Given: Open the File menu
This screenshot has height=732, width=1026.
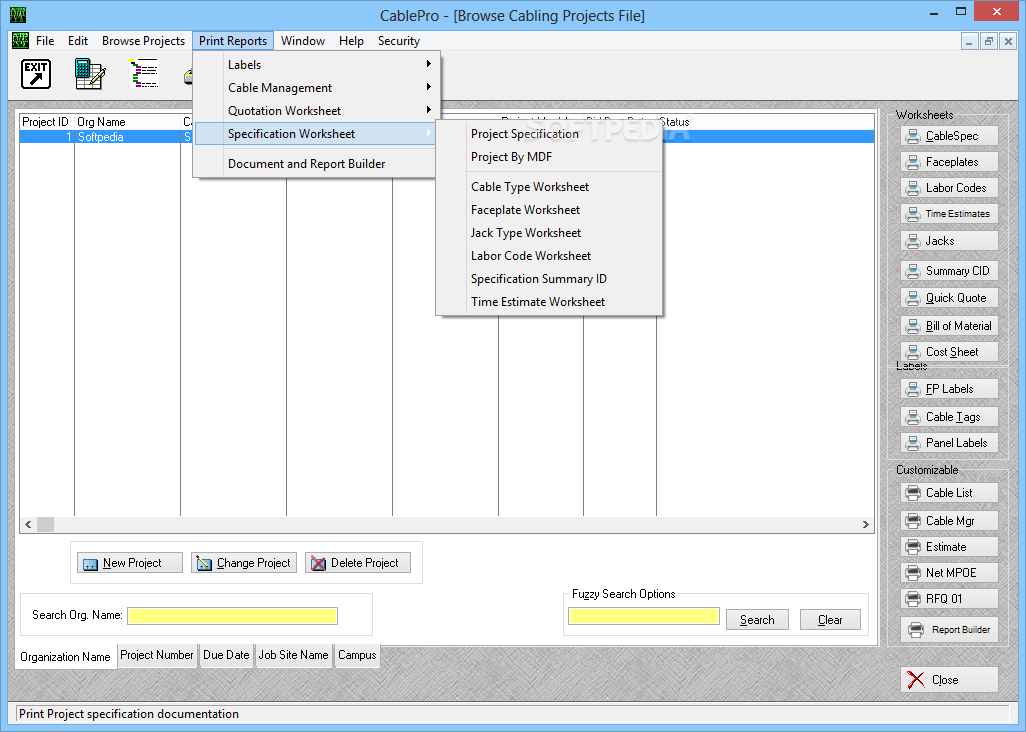Looking at the screenshot, I should coord(45,41).
